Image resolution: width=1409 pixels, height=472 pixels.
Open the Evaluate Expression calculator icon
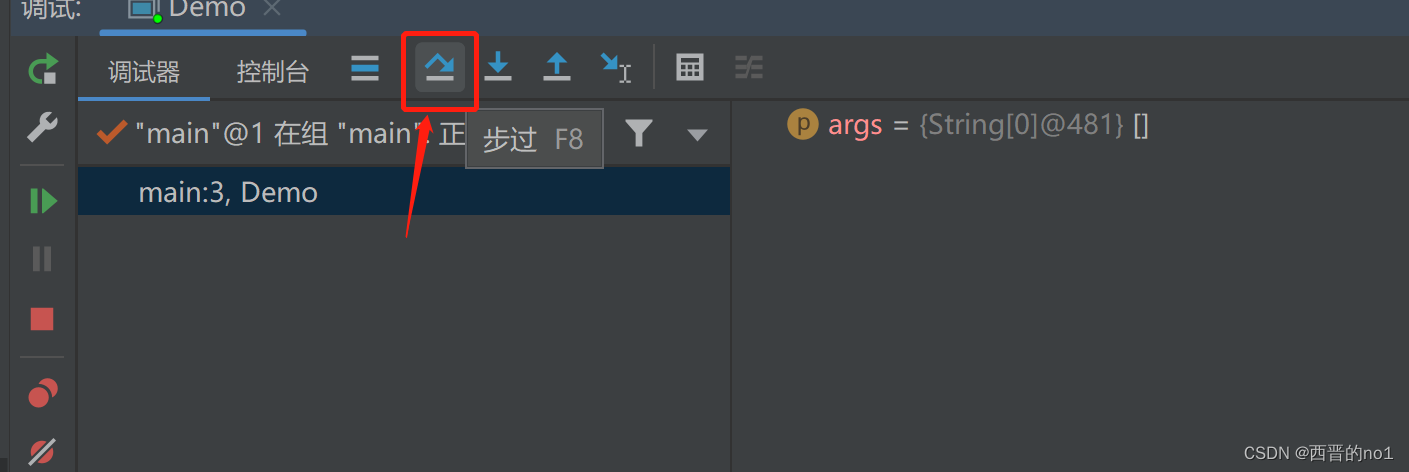[x=690, y=68]
